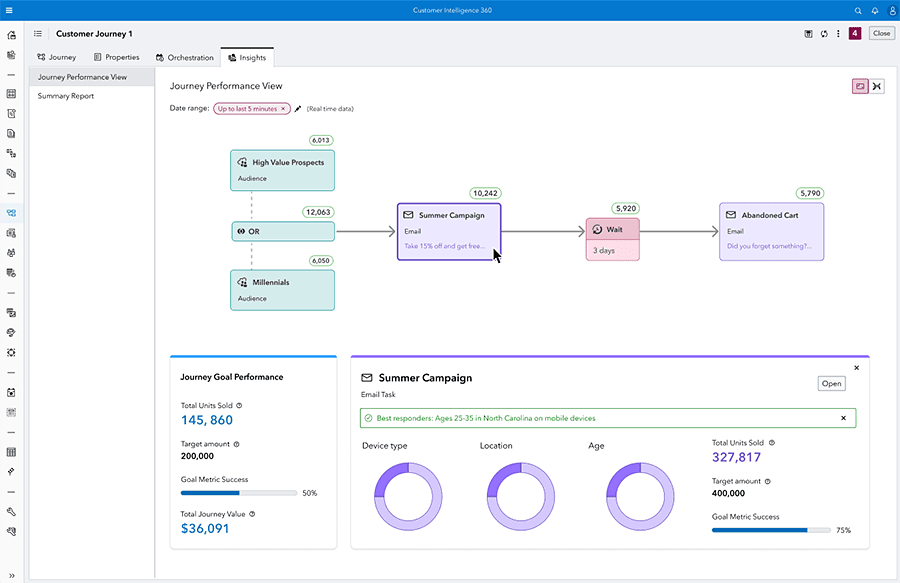
Task: Toggle the collapse view button
Action: [877, 86]
